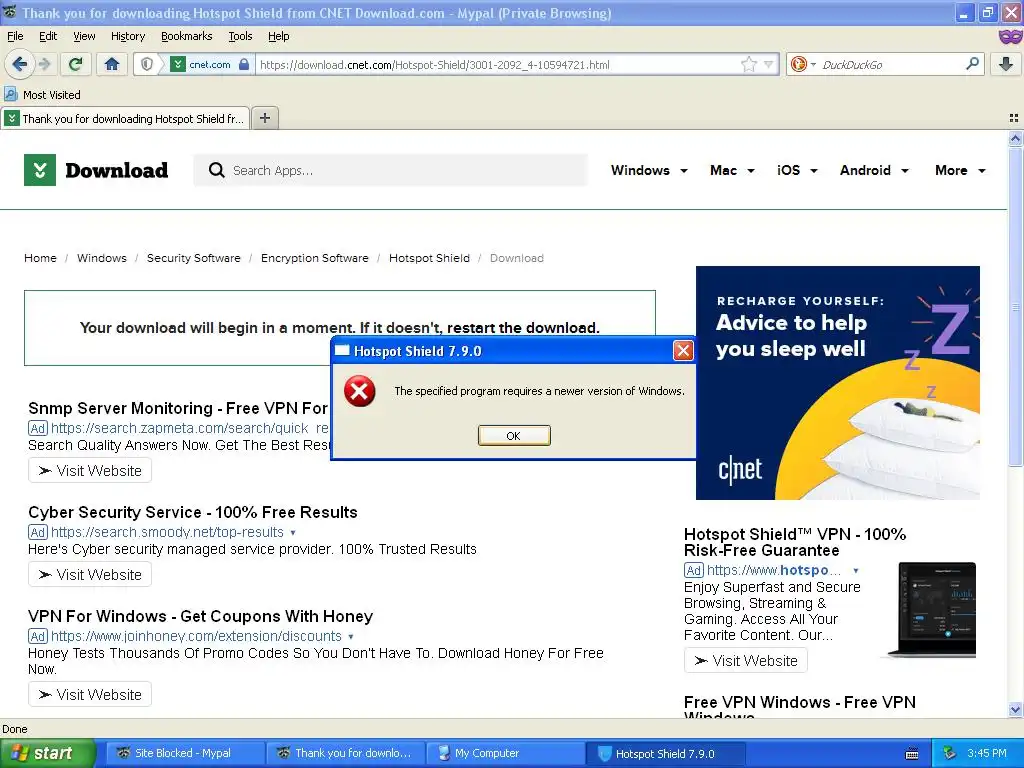Open DuckDuckGo search engine selector
Viewport: 1024px width, 768px height.
802,64
